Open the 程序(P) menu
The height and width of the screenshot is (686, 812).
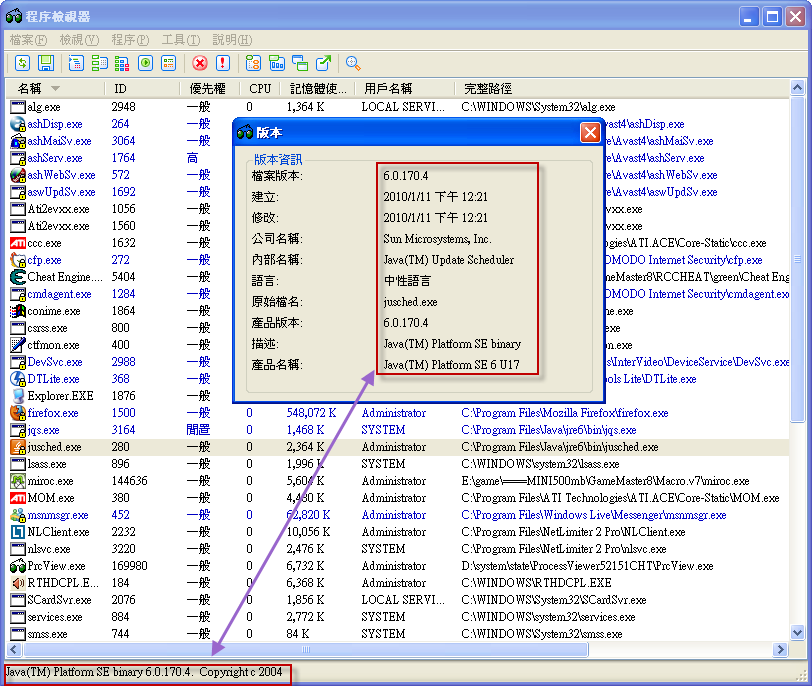[130, 40]
